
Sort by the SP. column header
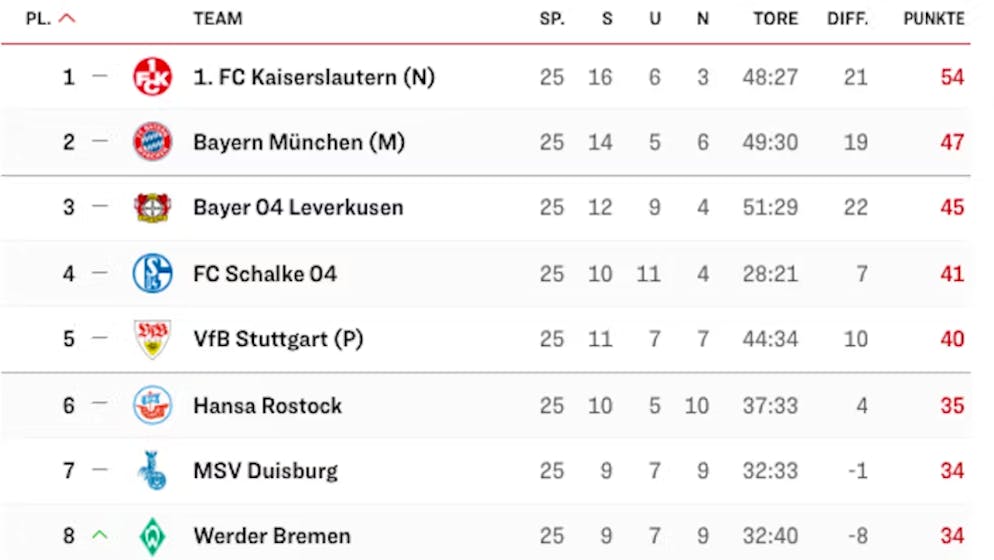pyautogui.click(x=552, y=19)
